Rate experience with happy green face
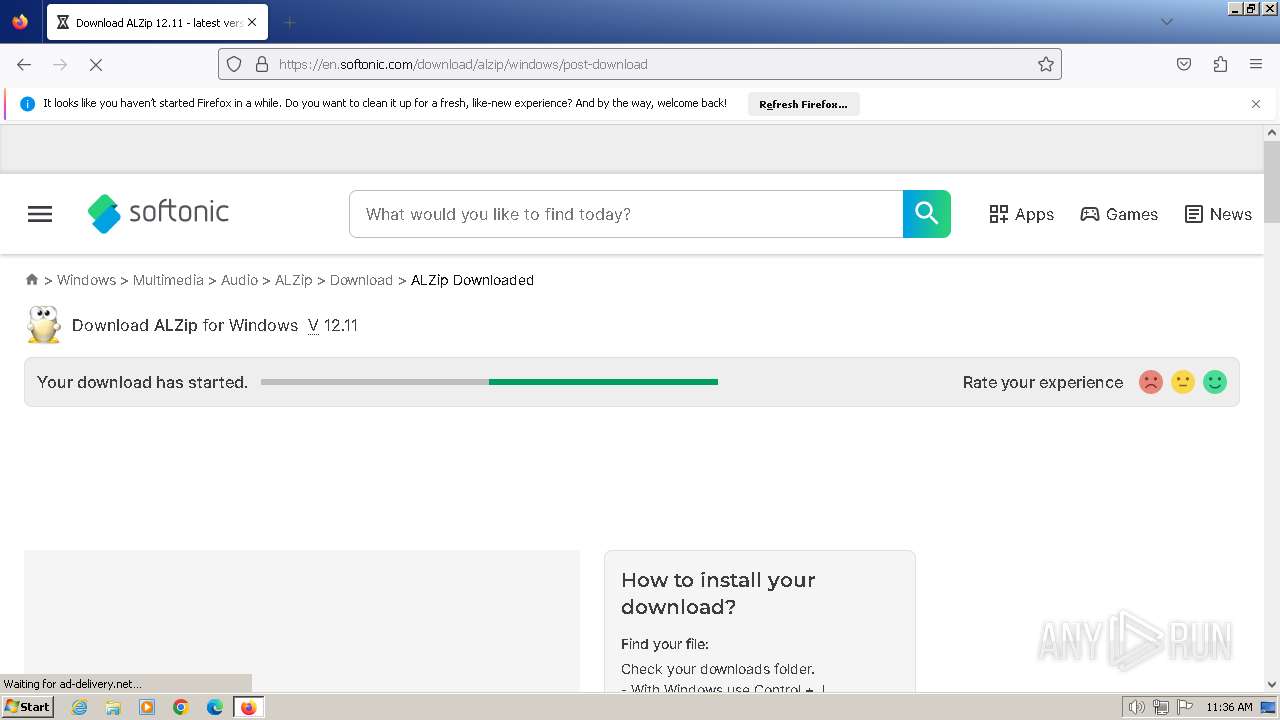 pyautogui.click(x=1215, y=382)
